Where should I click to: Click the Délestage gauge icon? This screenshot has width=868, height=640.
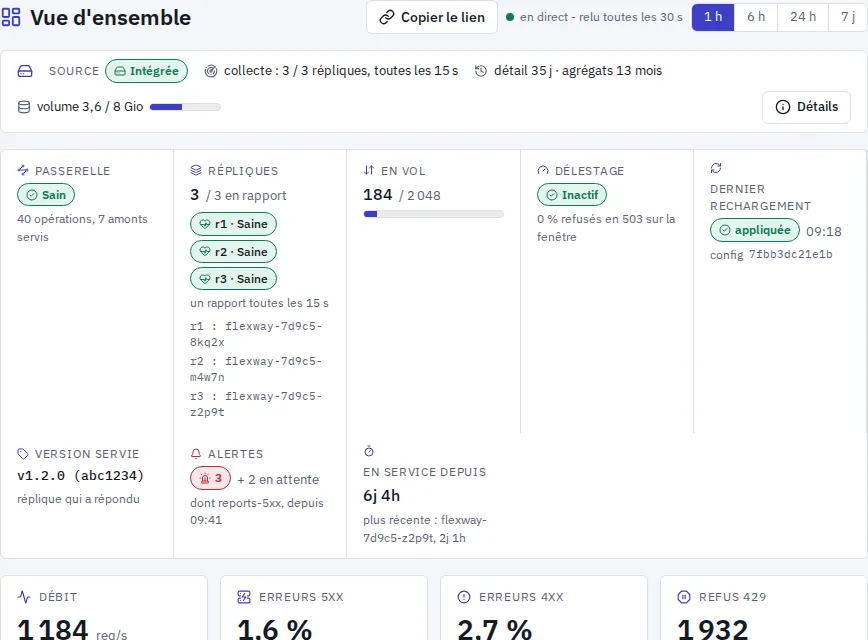point(542,170)
